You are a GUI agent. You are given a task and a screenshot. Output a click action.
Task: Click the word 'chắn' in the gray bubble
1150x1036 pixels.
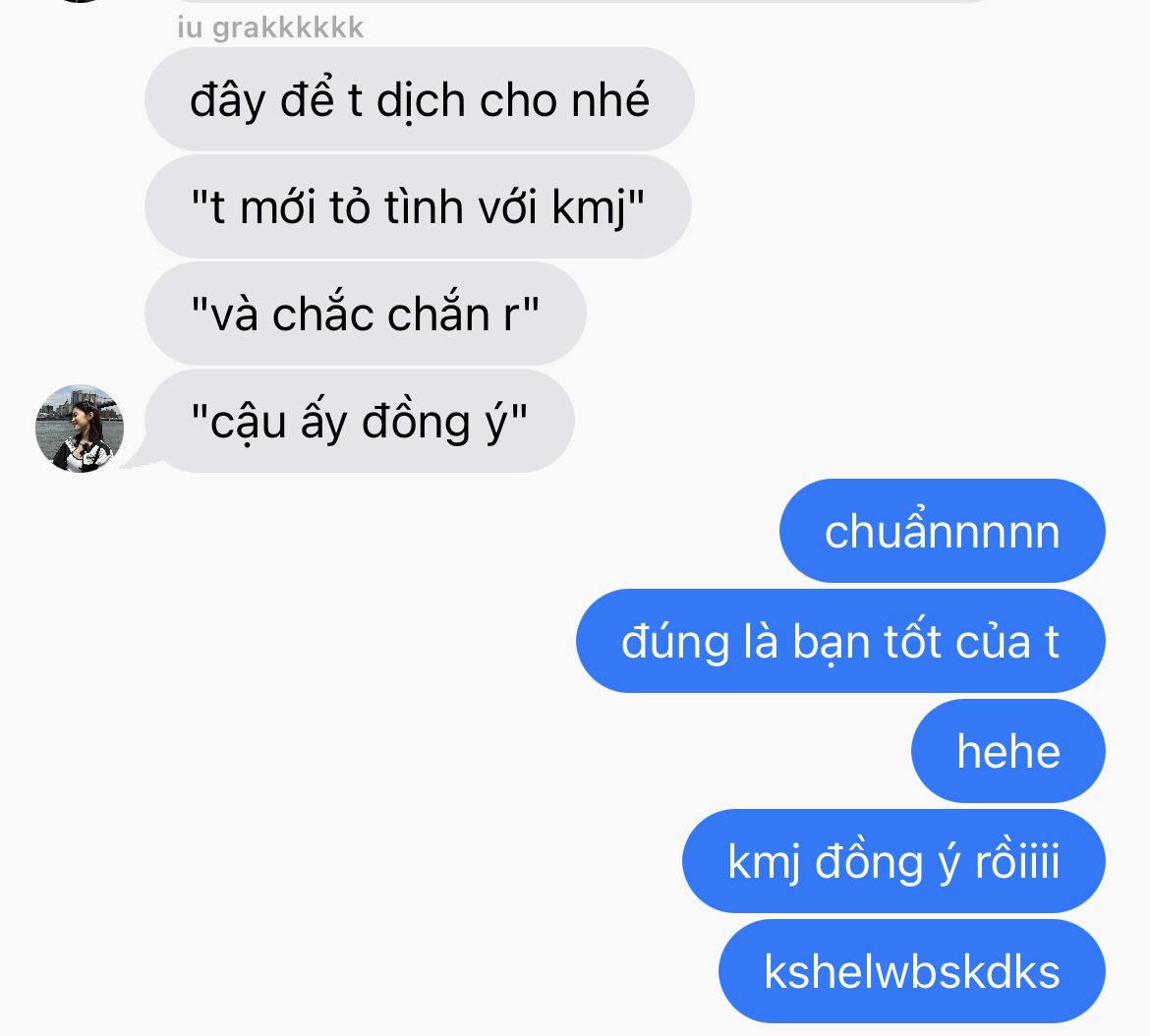(437, 313)
